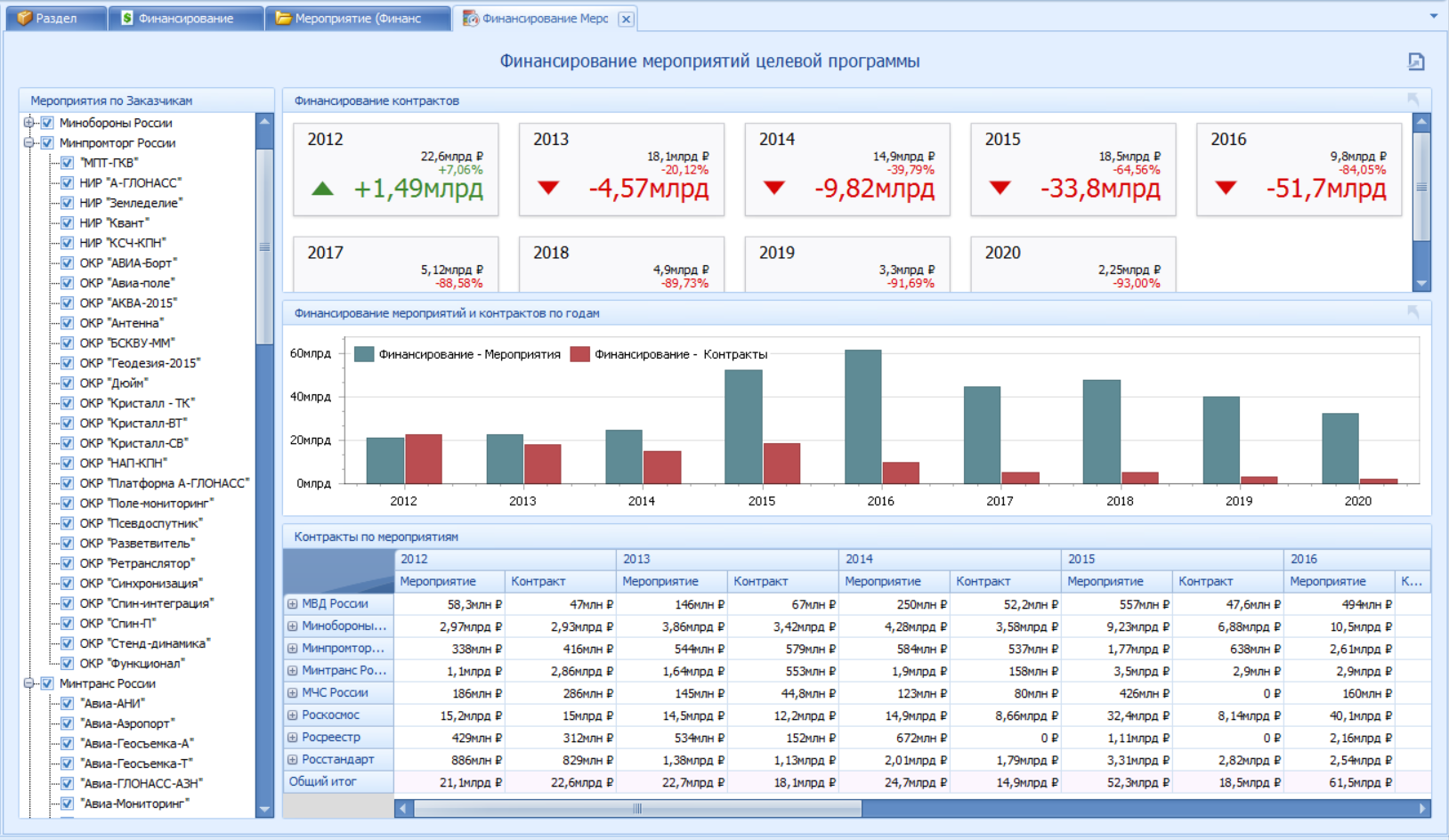The width and height of the screenshot is (1449, 840).
Task: Uncheck ОКР "Дюйм" checkbox
Action: [68, 383]
